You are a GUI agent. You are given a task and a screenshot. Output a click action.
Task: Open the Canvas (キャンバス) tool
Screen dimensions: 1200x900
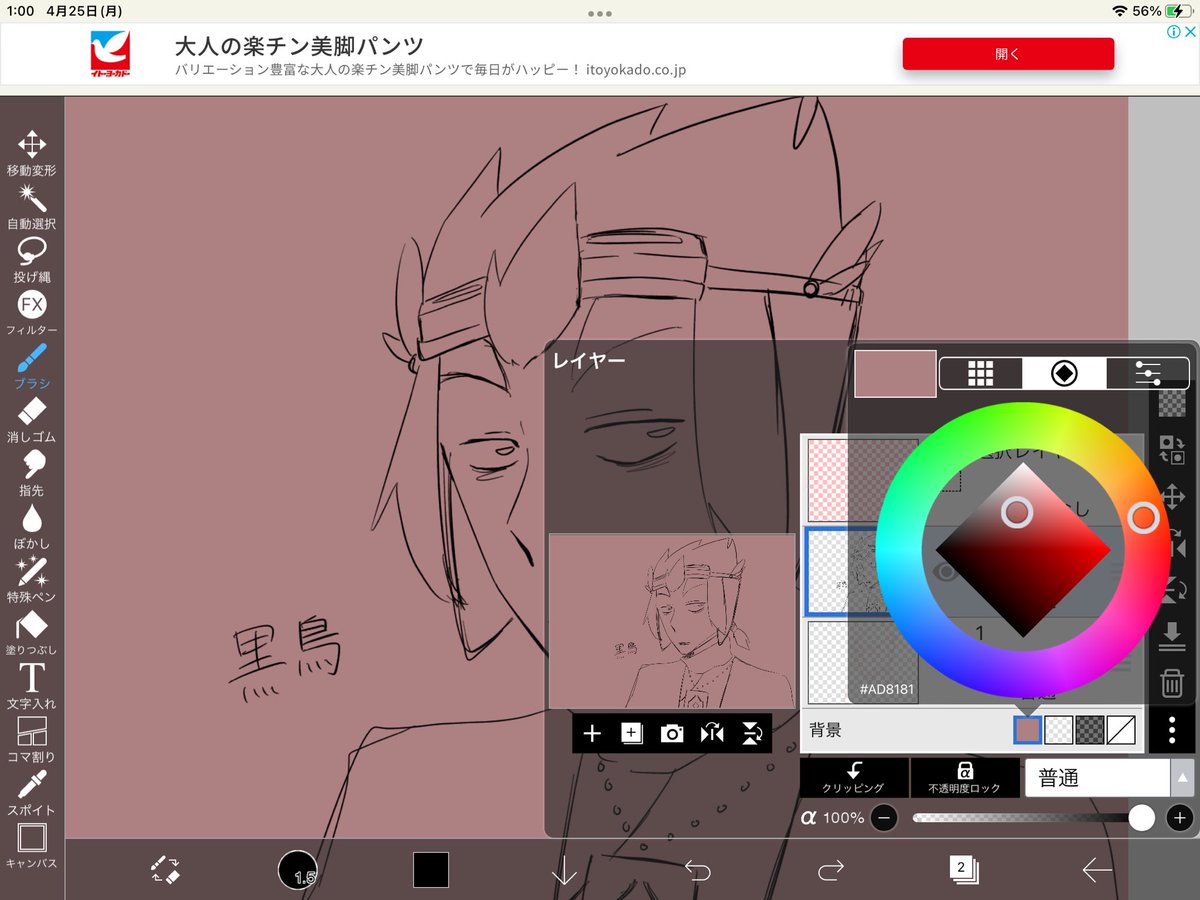tap(32, 846)
